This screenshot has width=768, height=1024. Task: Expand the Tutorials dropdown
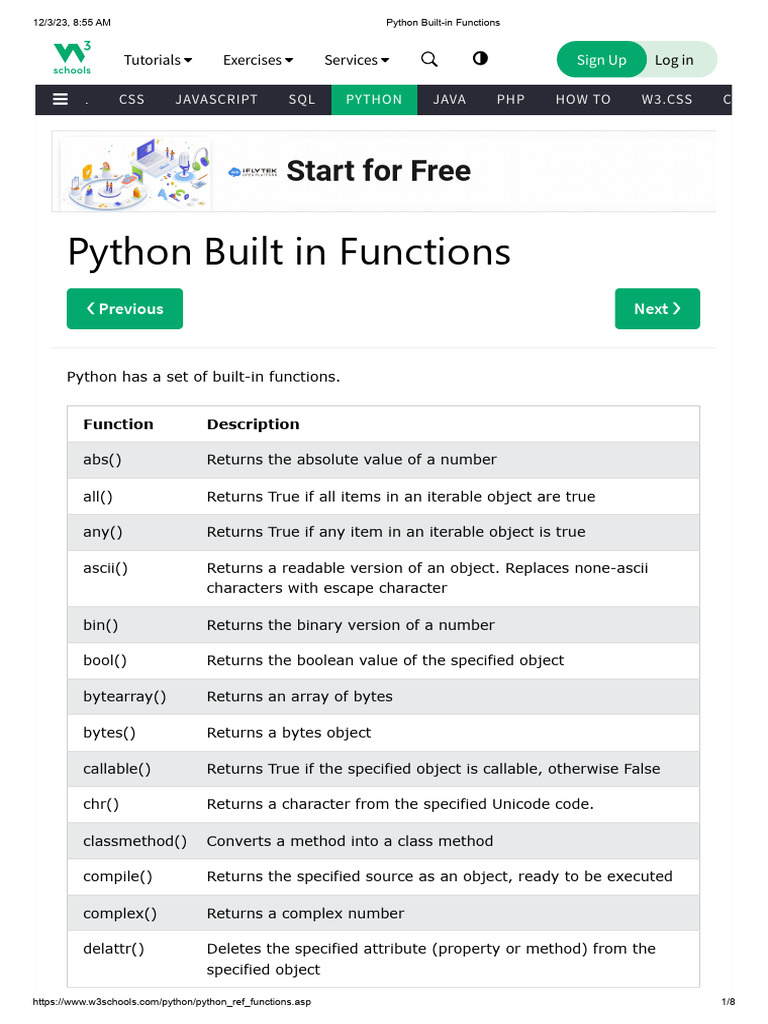pyautogui.click(x=158, y=60)
